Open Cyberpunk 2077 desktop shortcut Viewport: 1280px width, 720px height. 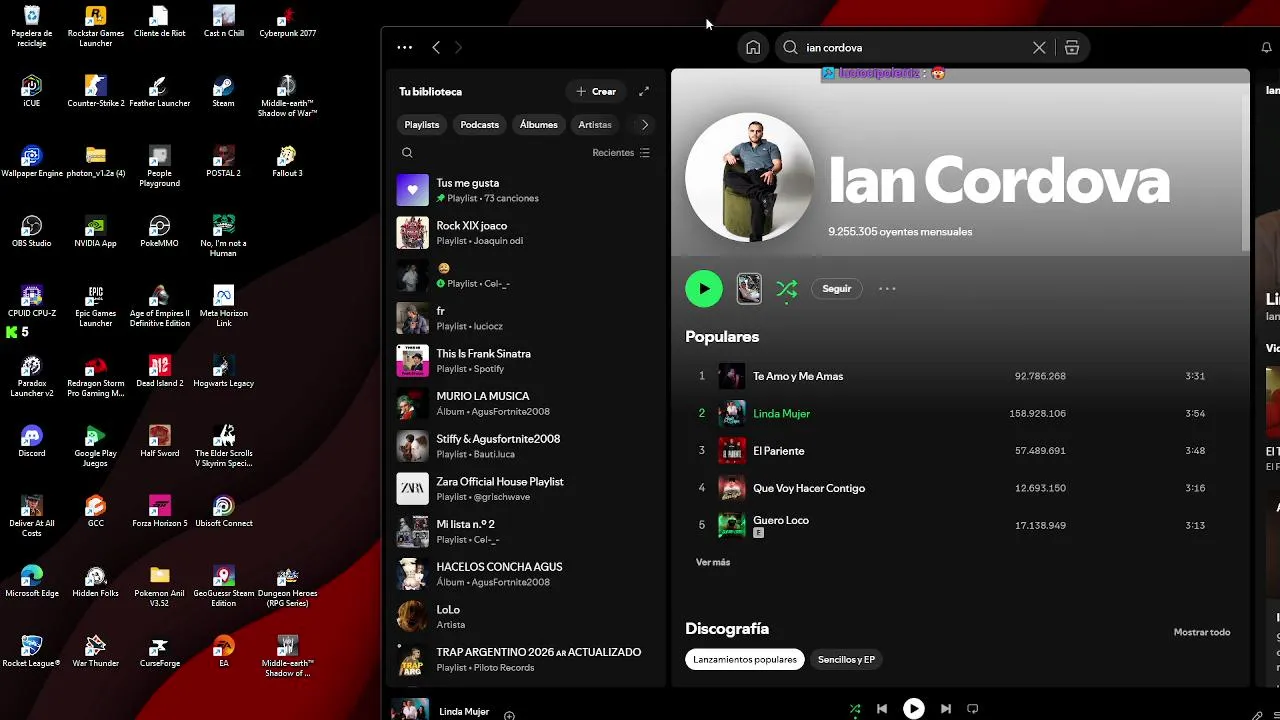[287, 20]
